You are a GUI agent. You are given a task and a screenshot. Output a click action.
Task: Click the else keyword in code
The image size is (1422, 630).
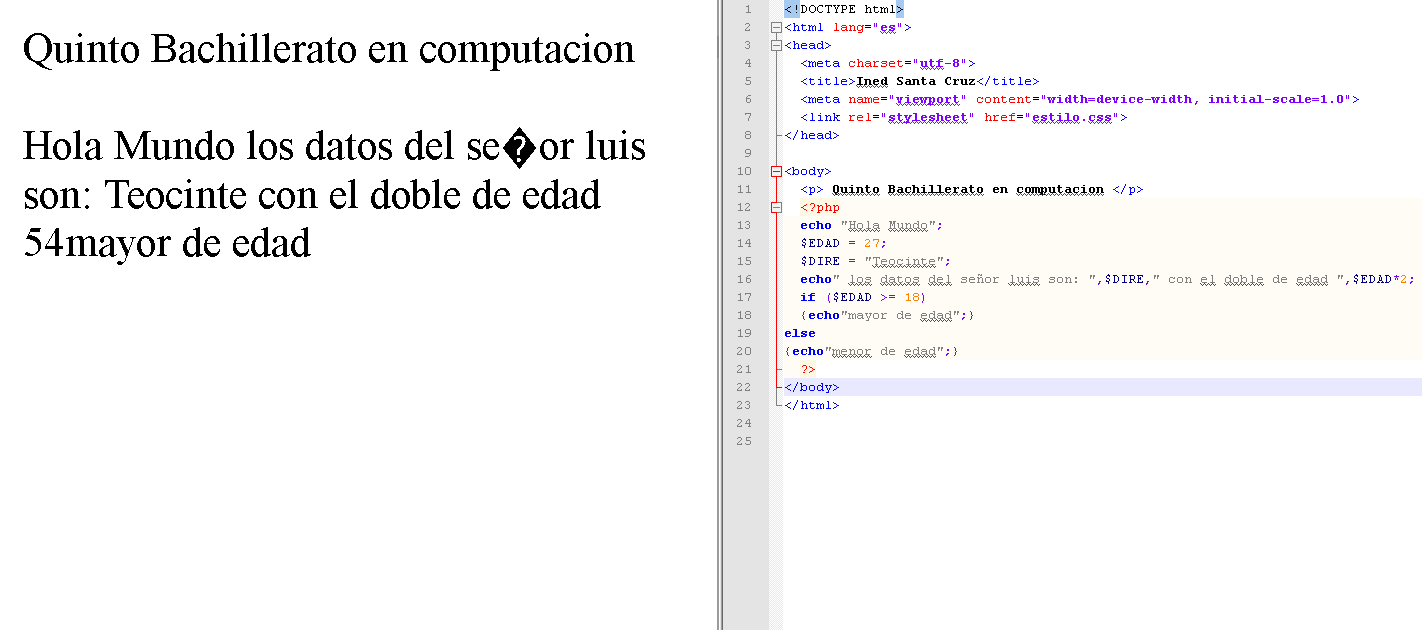[800, 334]
